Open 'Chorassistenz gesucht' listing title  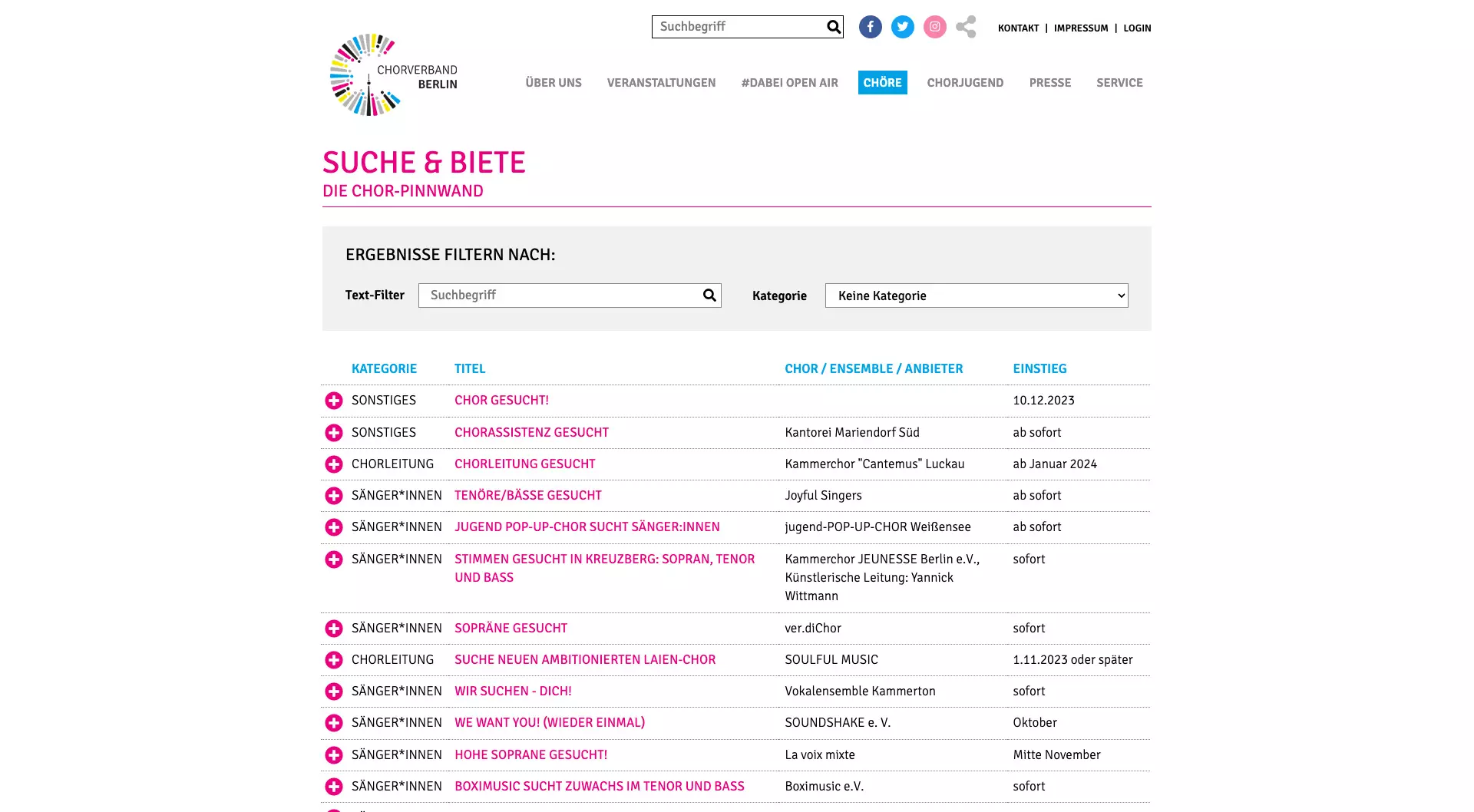[531, 433]
